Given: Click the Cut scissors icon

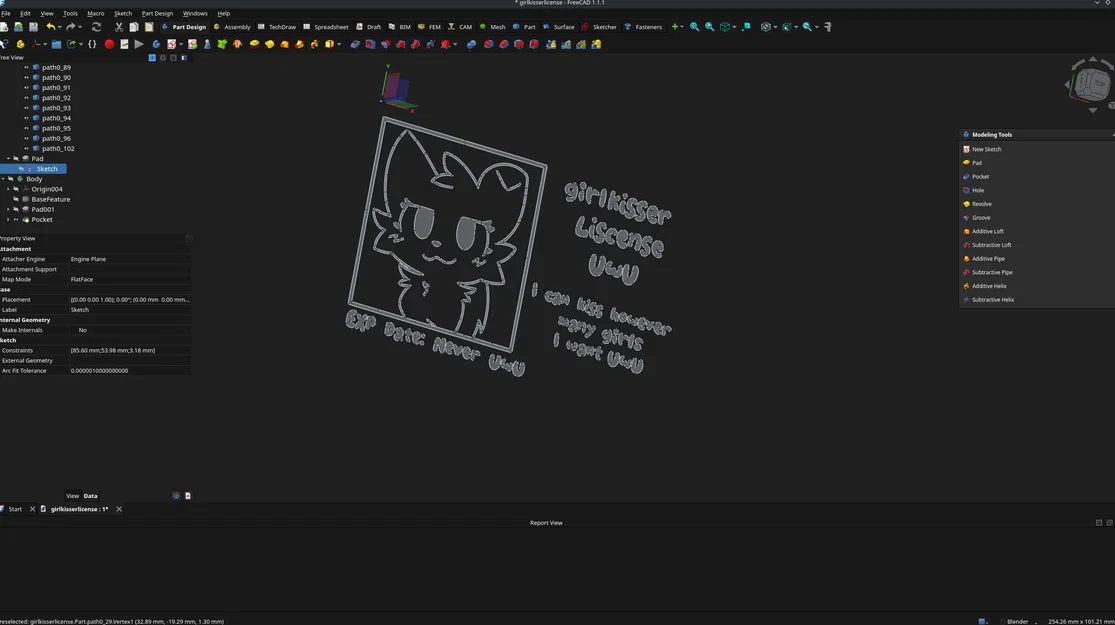Looking at the screenshot, I should [119, 27].
